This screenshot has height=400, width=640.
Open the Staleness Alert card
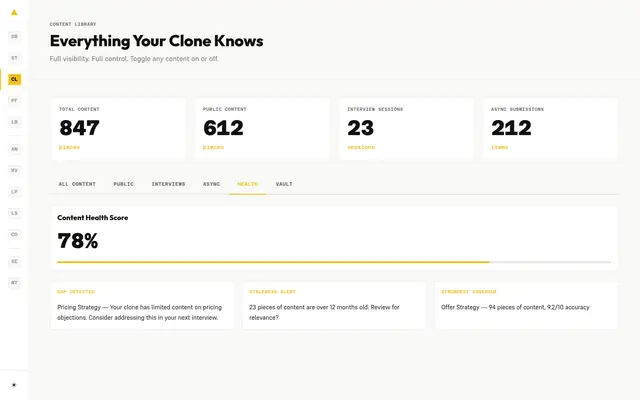tap(334, 306)
